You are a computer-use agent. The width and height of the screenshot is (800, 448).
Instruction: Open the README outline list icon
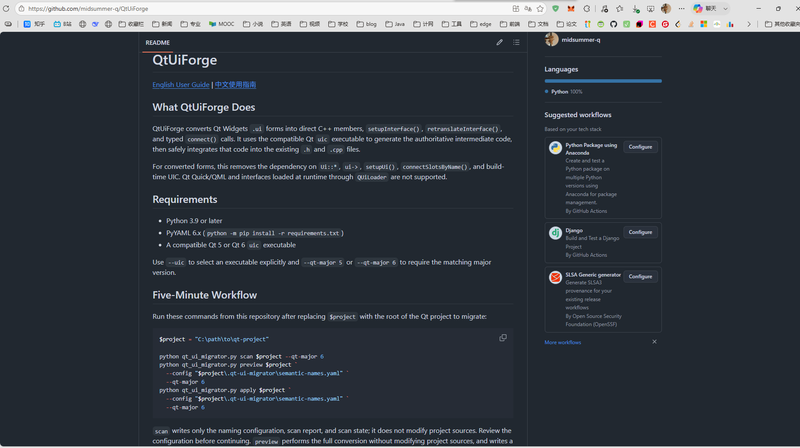[516, 42]
